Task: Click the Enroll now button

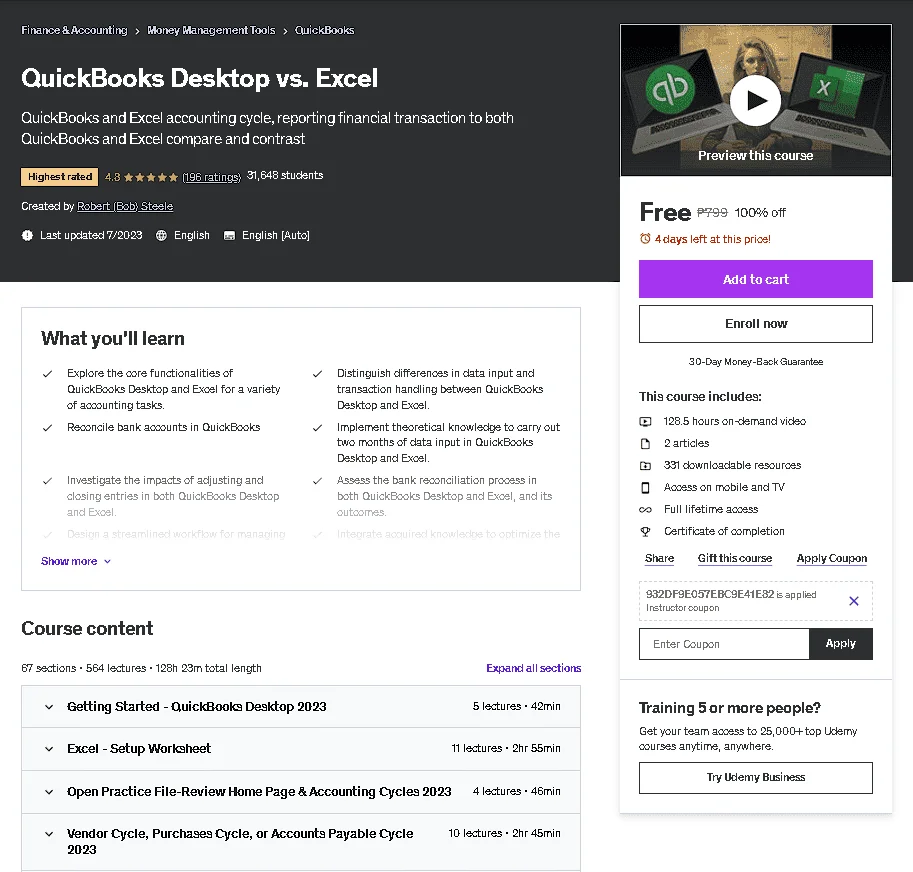Action: 755,324
